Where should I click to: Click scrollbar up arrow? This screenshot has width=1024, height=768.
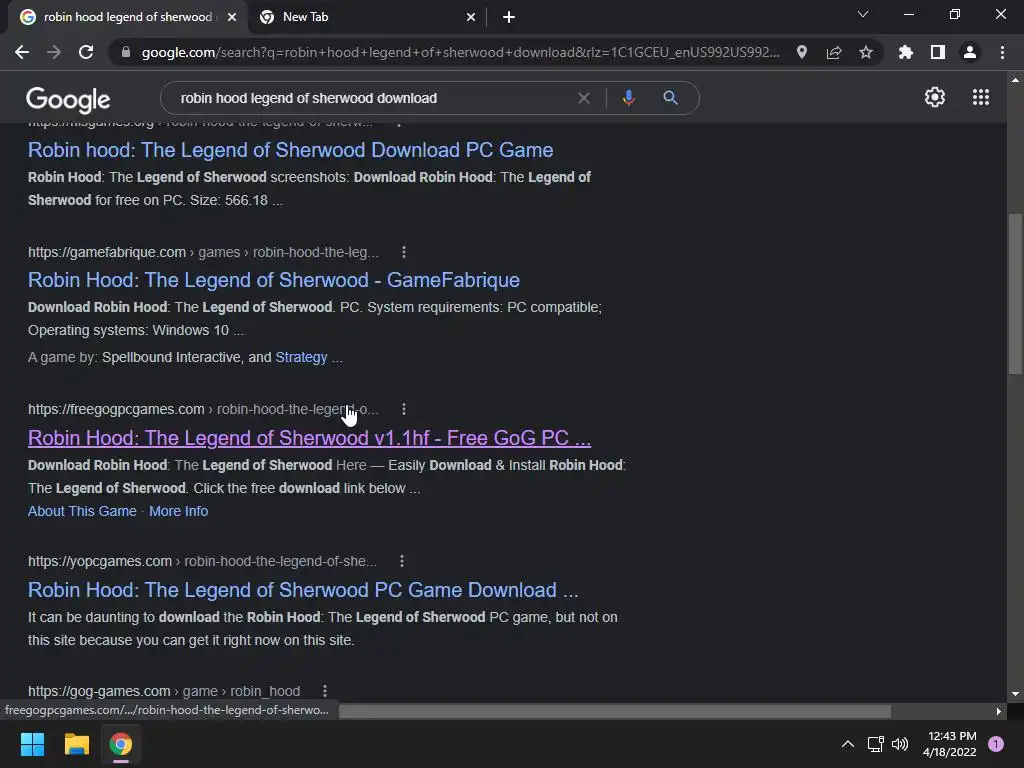(1015, 80)
